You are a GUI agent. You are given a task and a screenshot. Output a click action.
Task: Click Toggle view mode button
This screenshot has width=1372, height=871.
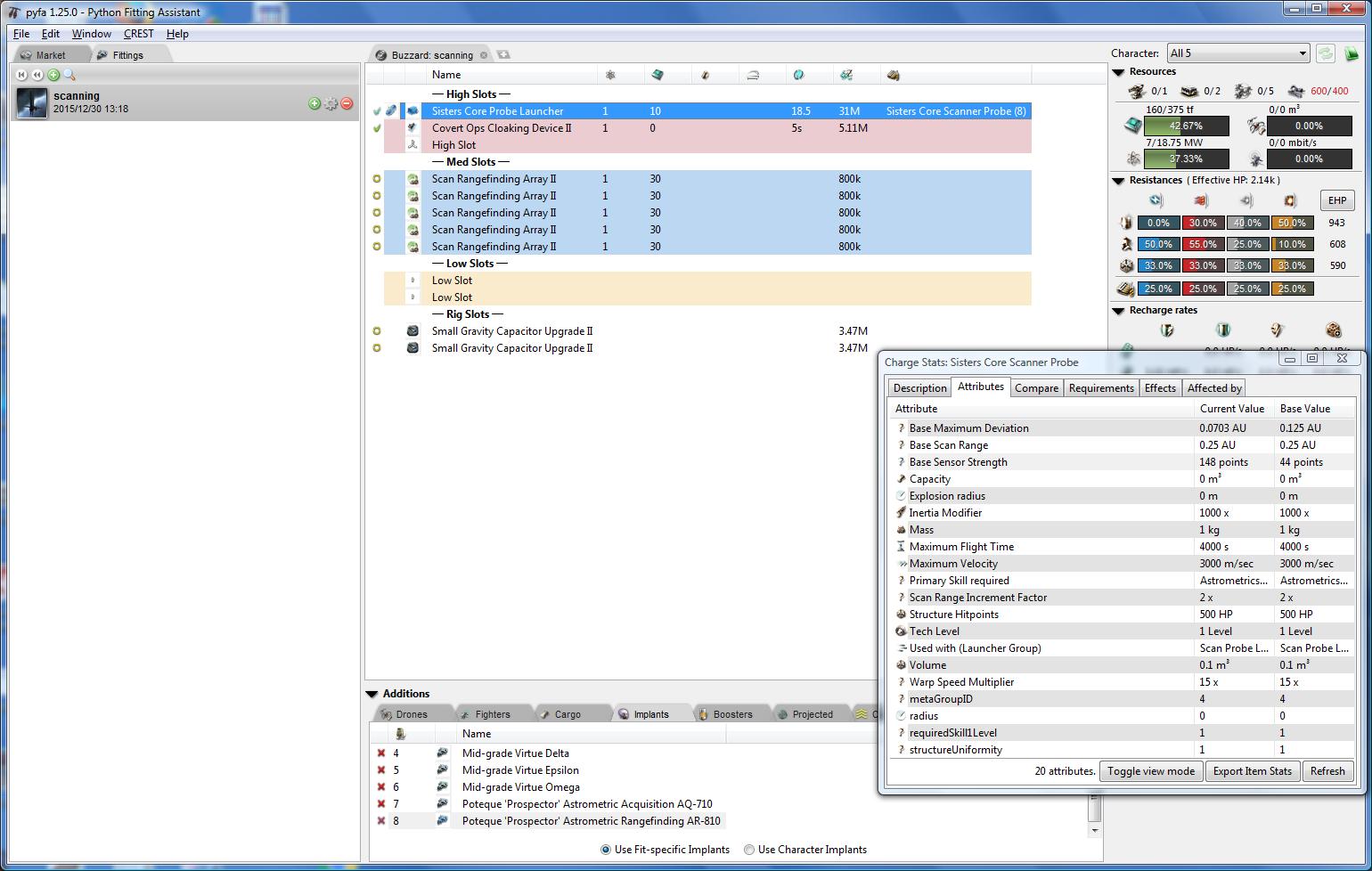[1151, 771]
